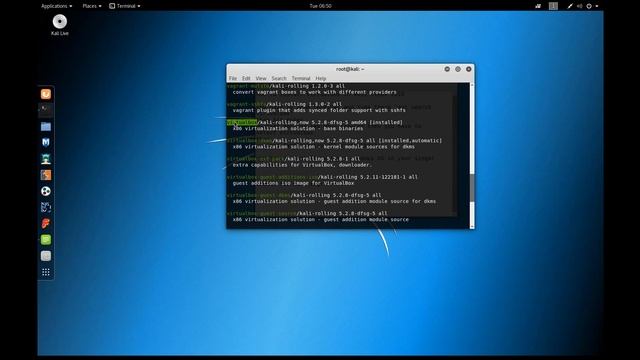Click the power icon in the top bar
This screenshot has width=640, height=360.
589,6
